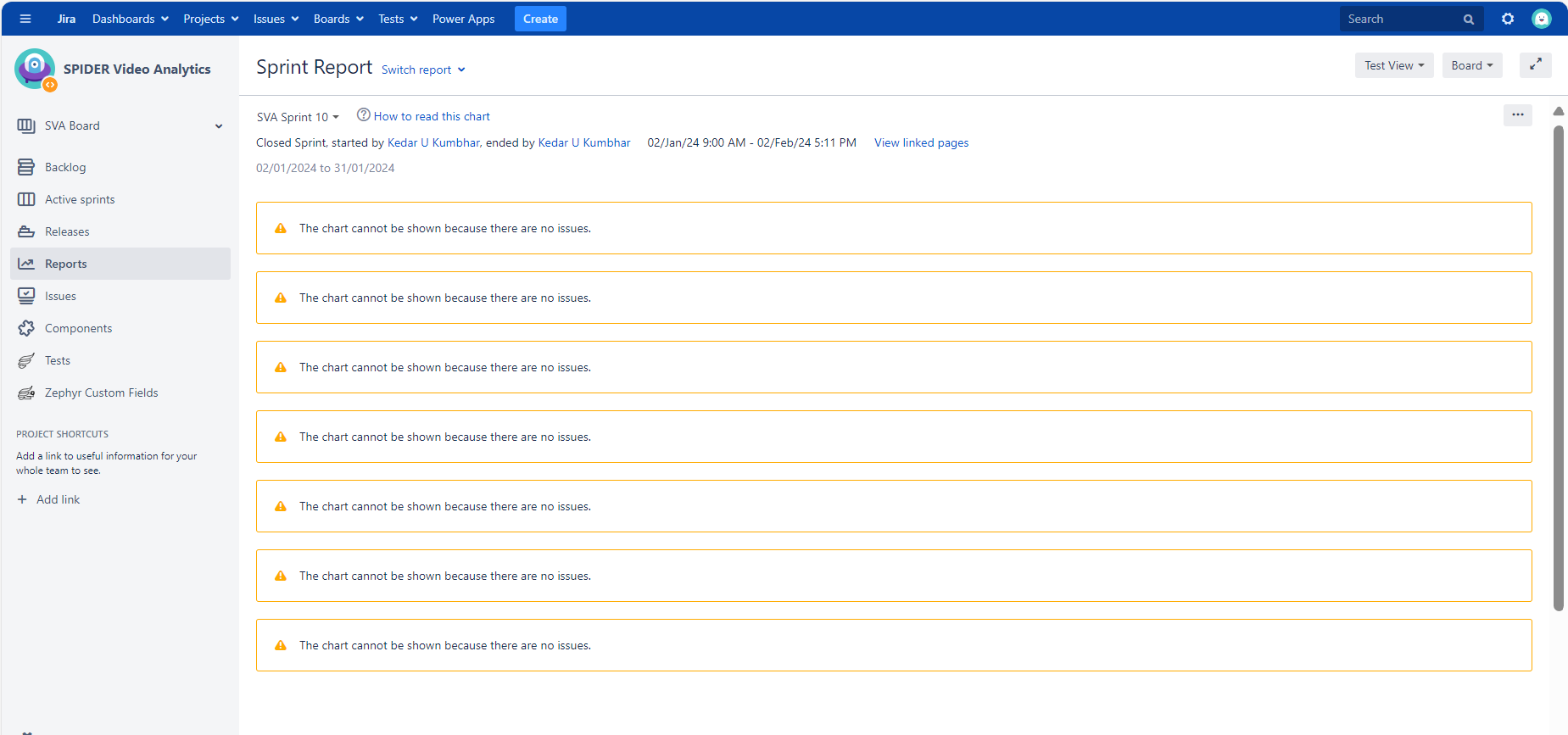Toggle fullscreen with the expand icon
Viewport: 1568px width, 735px height.
1536,65
